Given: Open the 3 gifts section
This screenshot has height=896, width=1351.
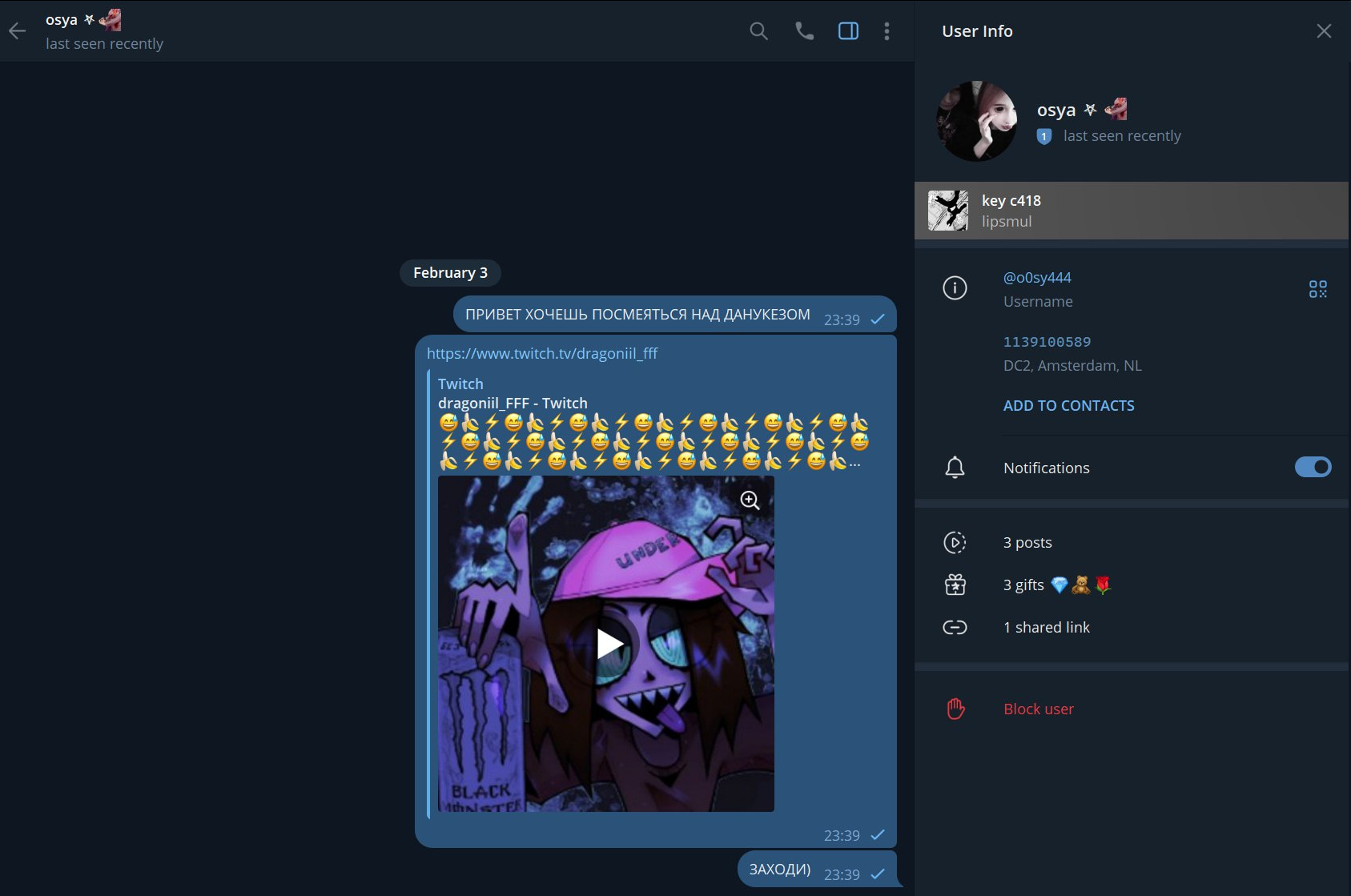Looking at the screenshot, I should (x=1024, y=585).
